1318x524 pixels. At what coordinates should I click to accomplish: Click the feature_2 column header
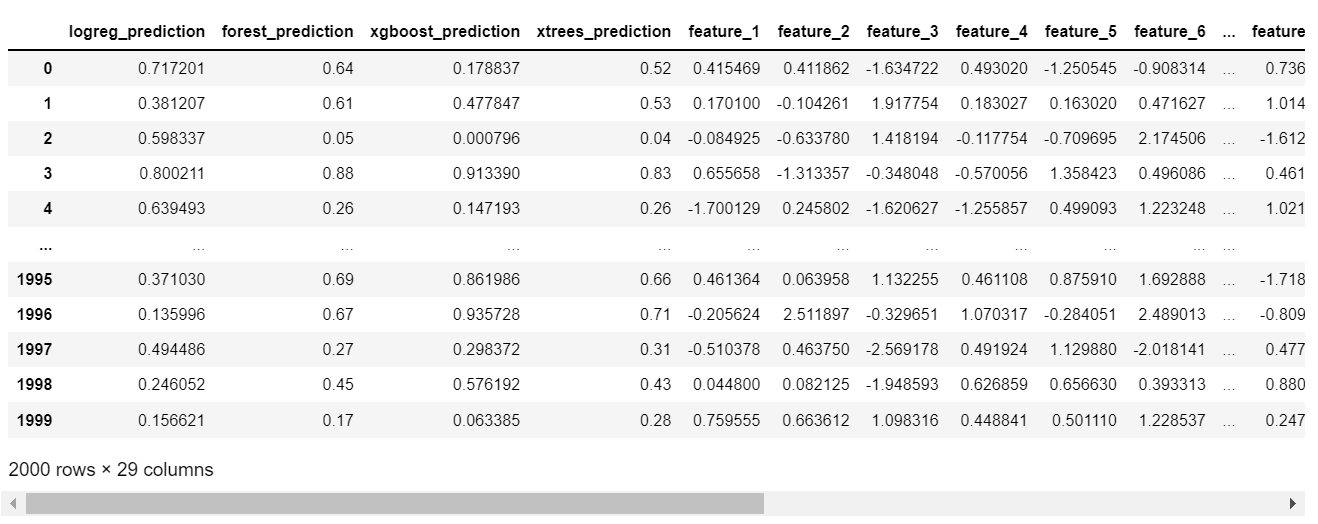[x=813, y=31]
